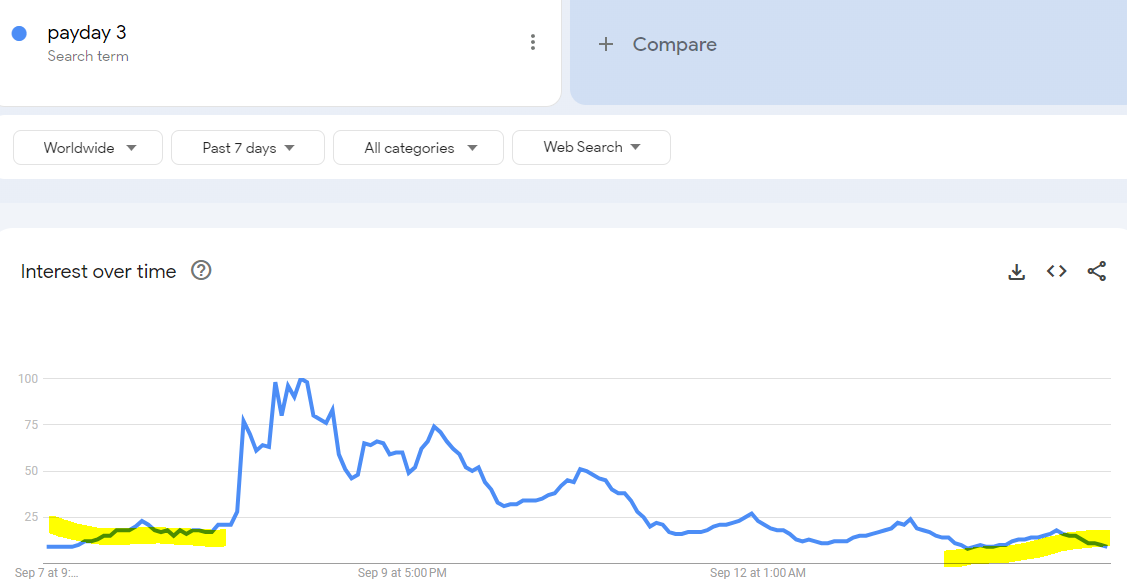Open three-dot menu for payday 3
Screen dimensions: 1127x579
coord(533,42)
